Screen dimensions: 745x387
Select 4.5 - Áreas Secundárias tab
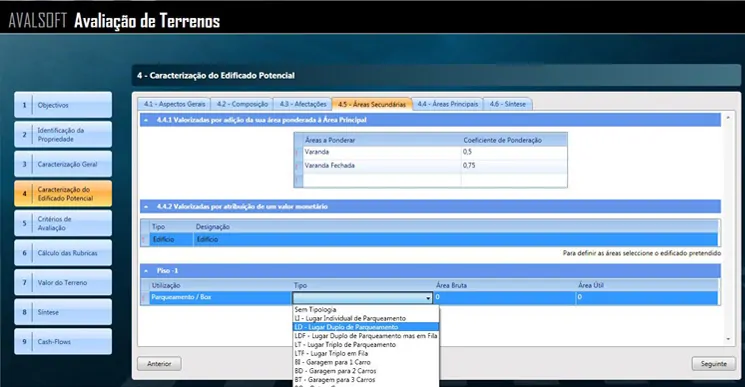click(x=372, y=104)
